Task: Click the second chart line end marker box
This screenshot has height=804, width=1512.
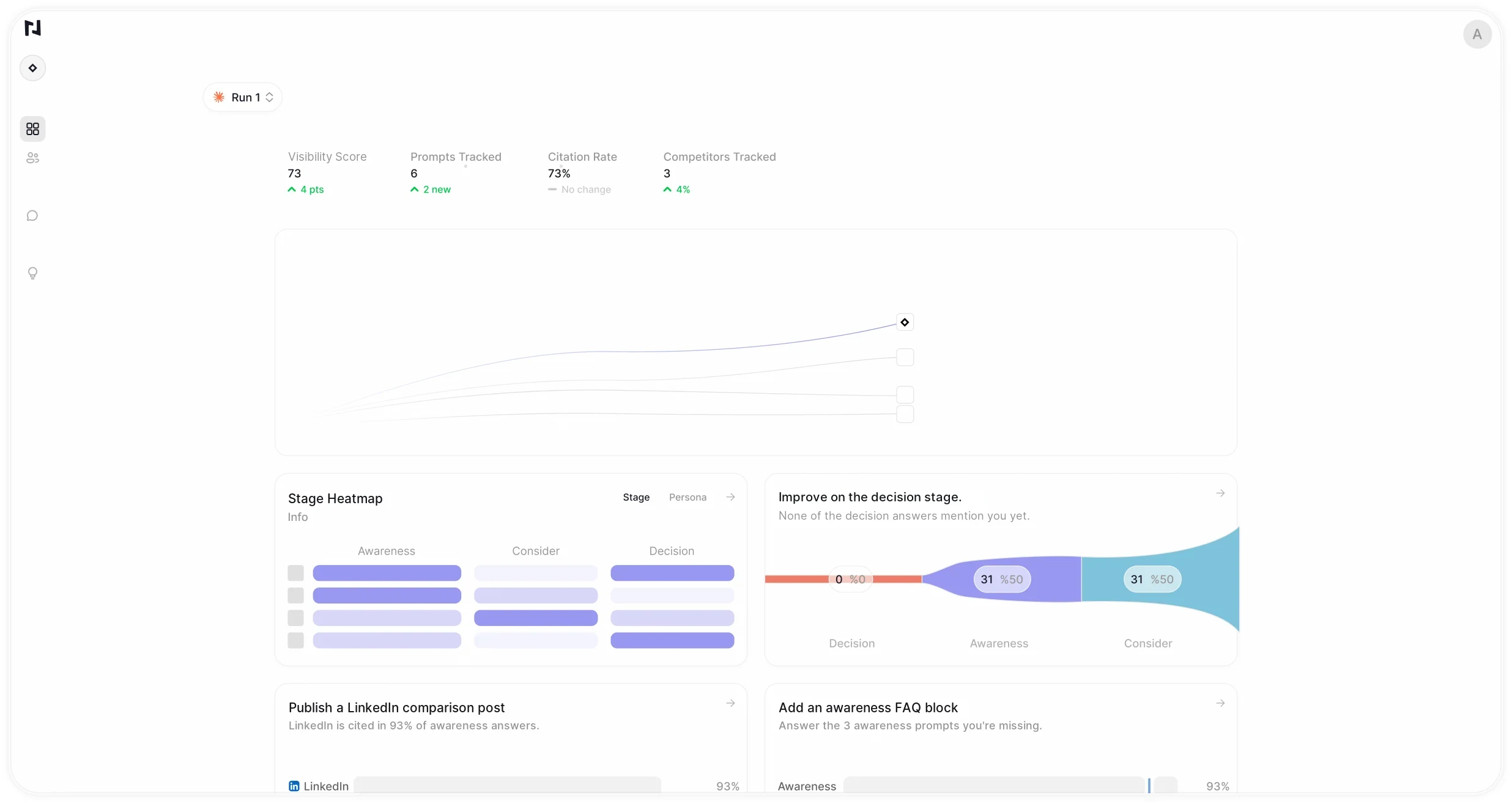Action: (905, 357)
